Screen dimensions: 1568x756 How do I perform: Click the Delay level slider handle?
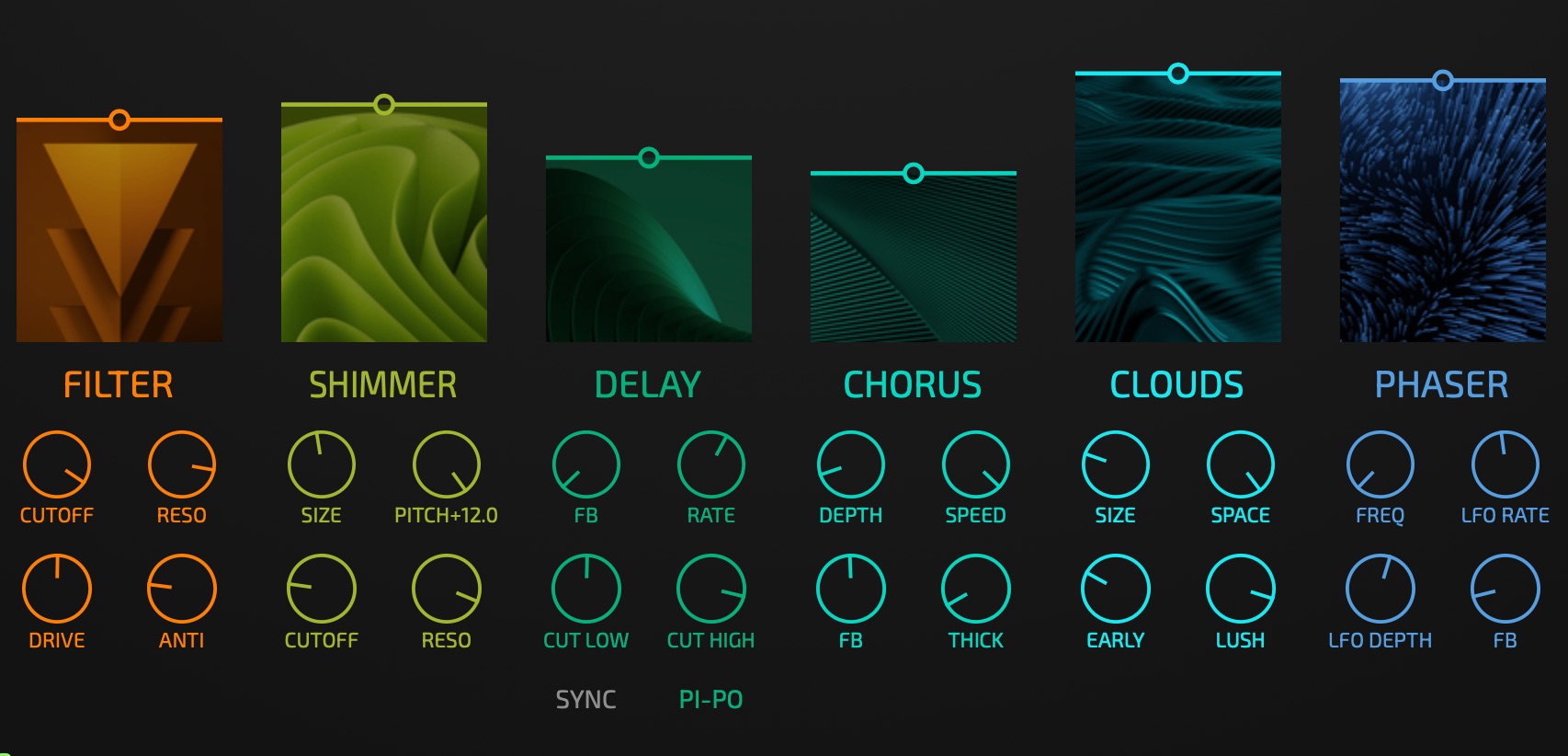649,158
